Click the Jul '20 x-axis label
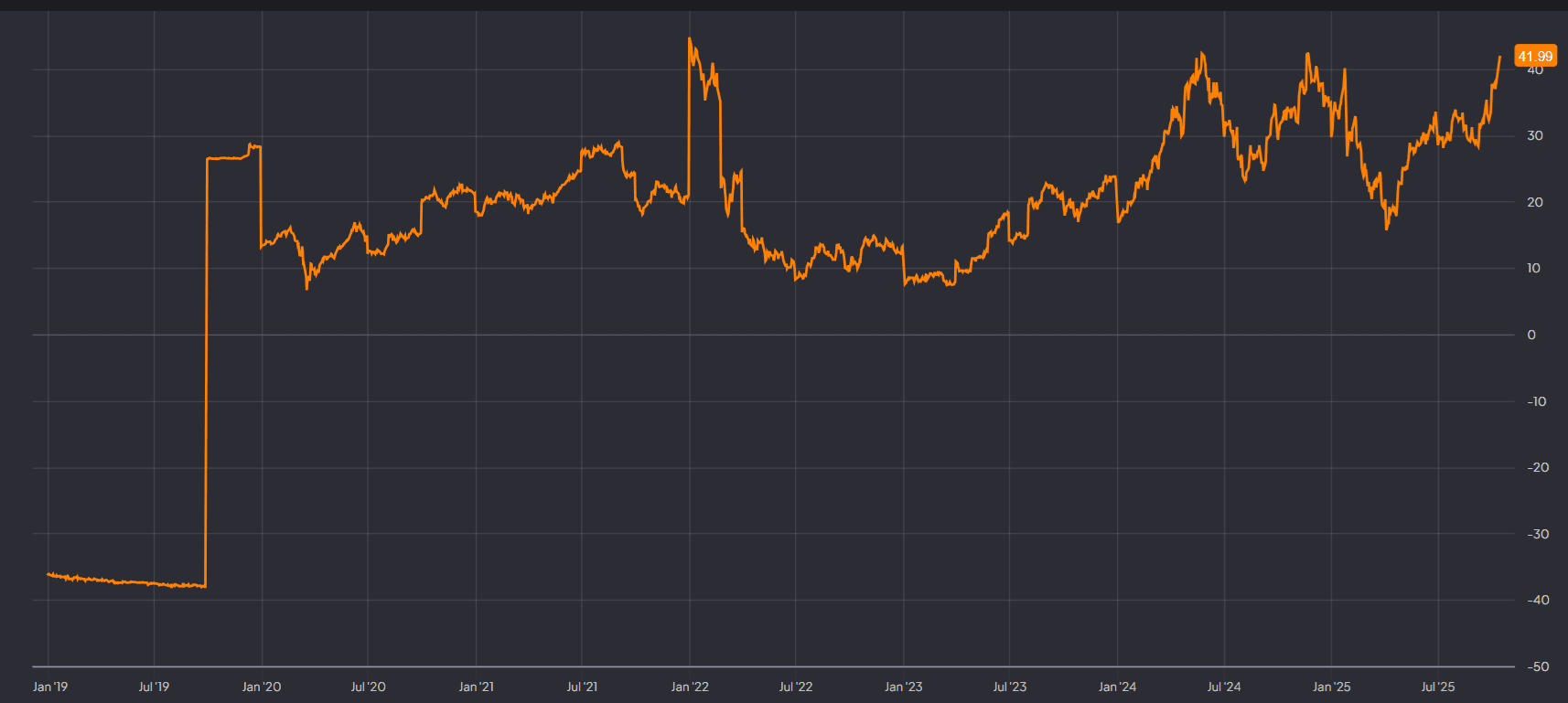Viewport: 1568px width, 703px height. coord(368,687)
